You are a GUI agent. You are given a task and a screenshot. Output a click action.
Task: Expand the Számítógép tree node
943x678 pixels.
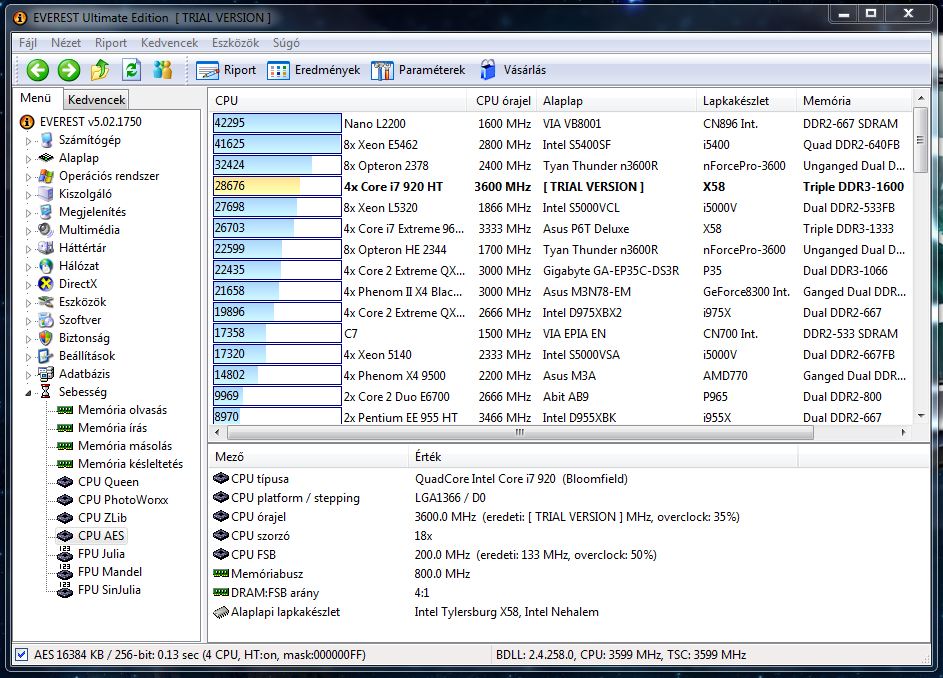click(x=28, y=141)
